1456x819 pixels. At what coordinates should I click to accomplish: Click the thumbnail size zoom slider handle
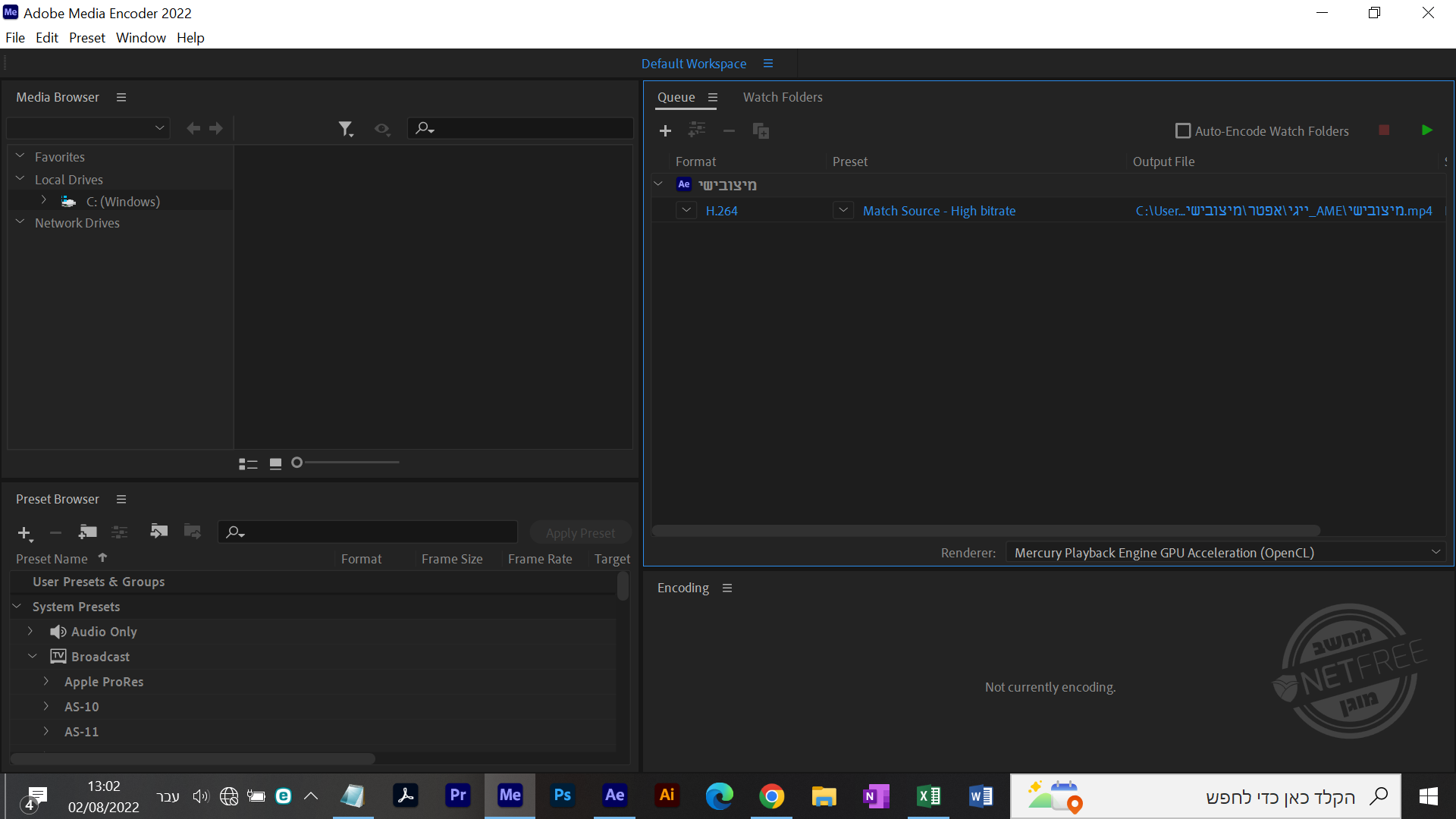tap(297, 463)
